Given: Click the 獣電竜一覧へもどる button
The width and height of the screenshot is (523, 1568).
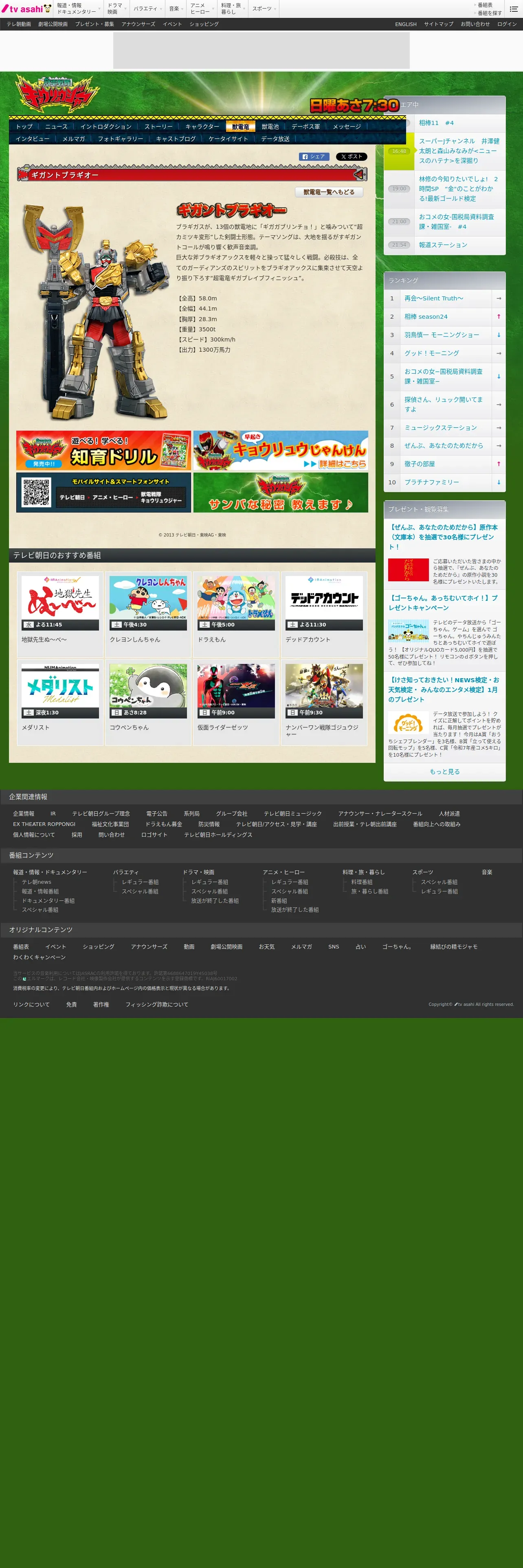Looking at the screenshot, I should pos(329,192).
